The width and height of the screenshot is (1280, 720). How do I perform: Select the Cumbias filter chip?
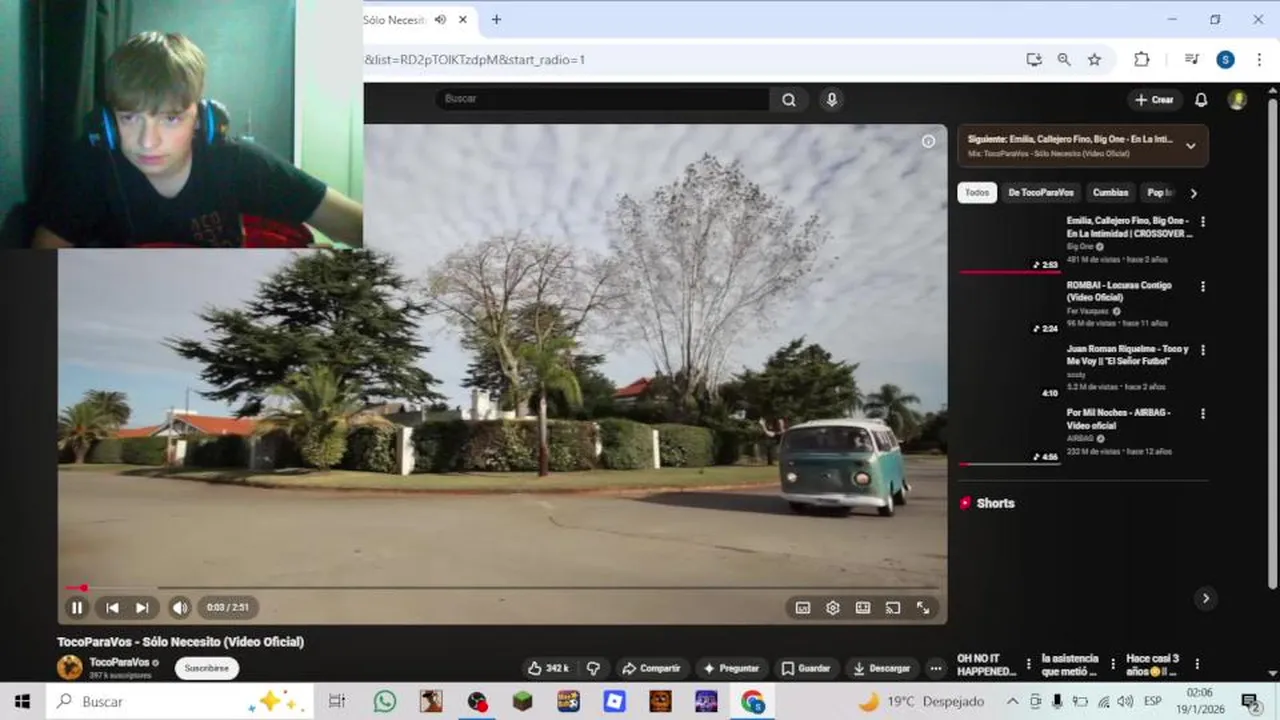pyautogui.click(x=1110, y=193)
